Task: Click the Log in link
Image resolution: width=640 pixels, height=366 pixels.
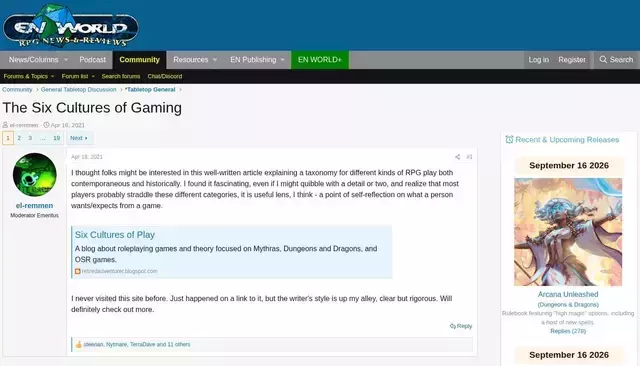Action: (x=538, y=60)
